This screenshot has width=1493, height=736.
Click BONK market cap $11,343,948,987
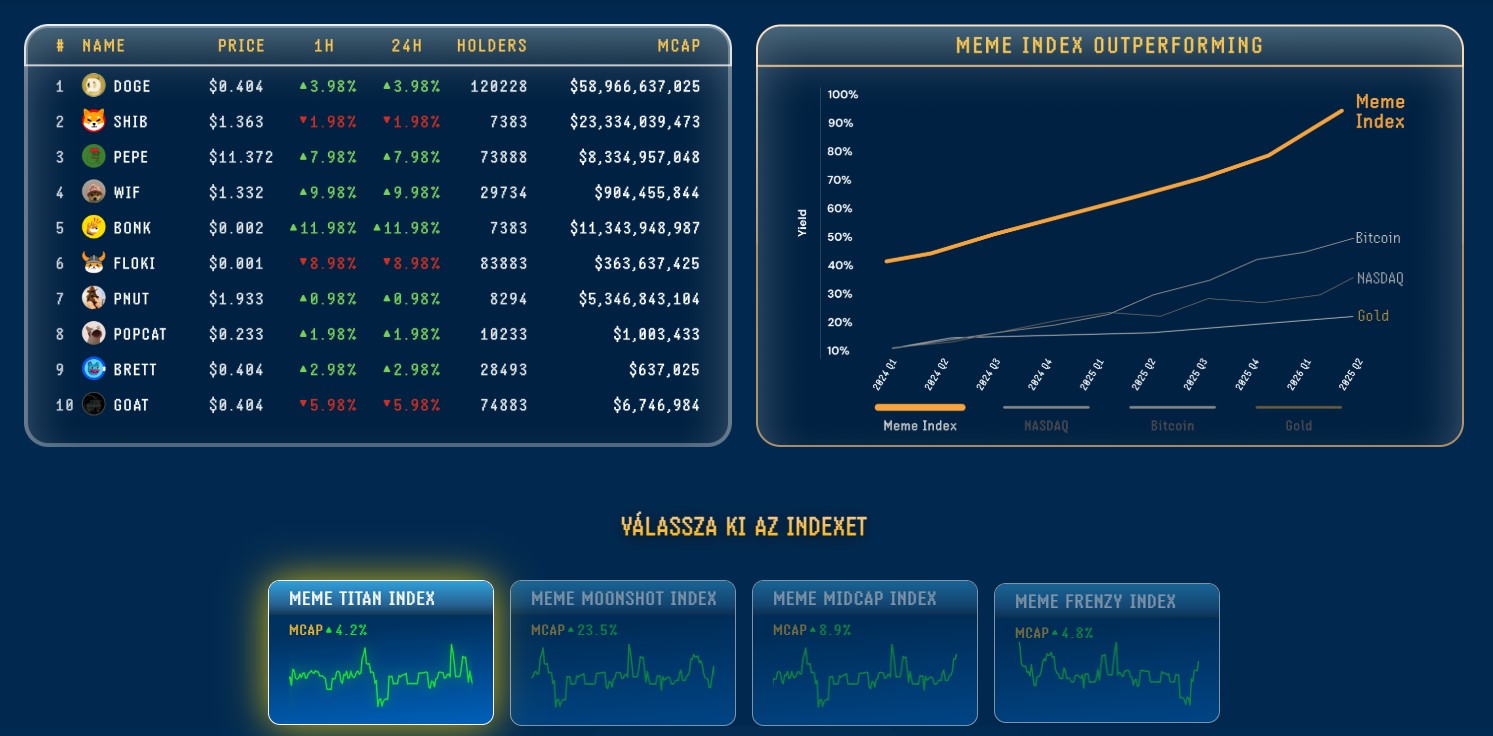point(635,229)
